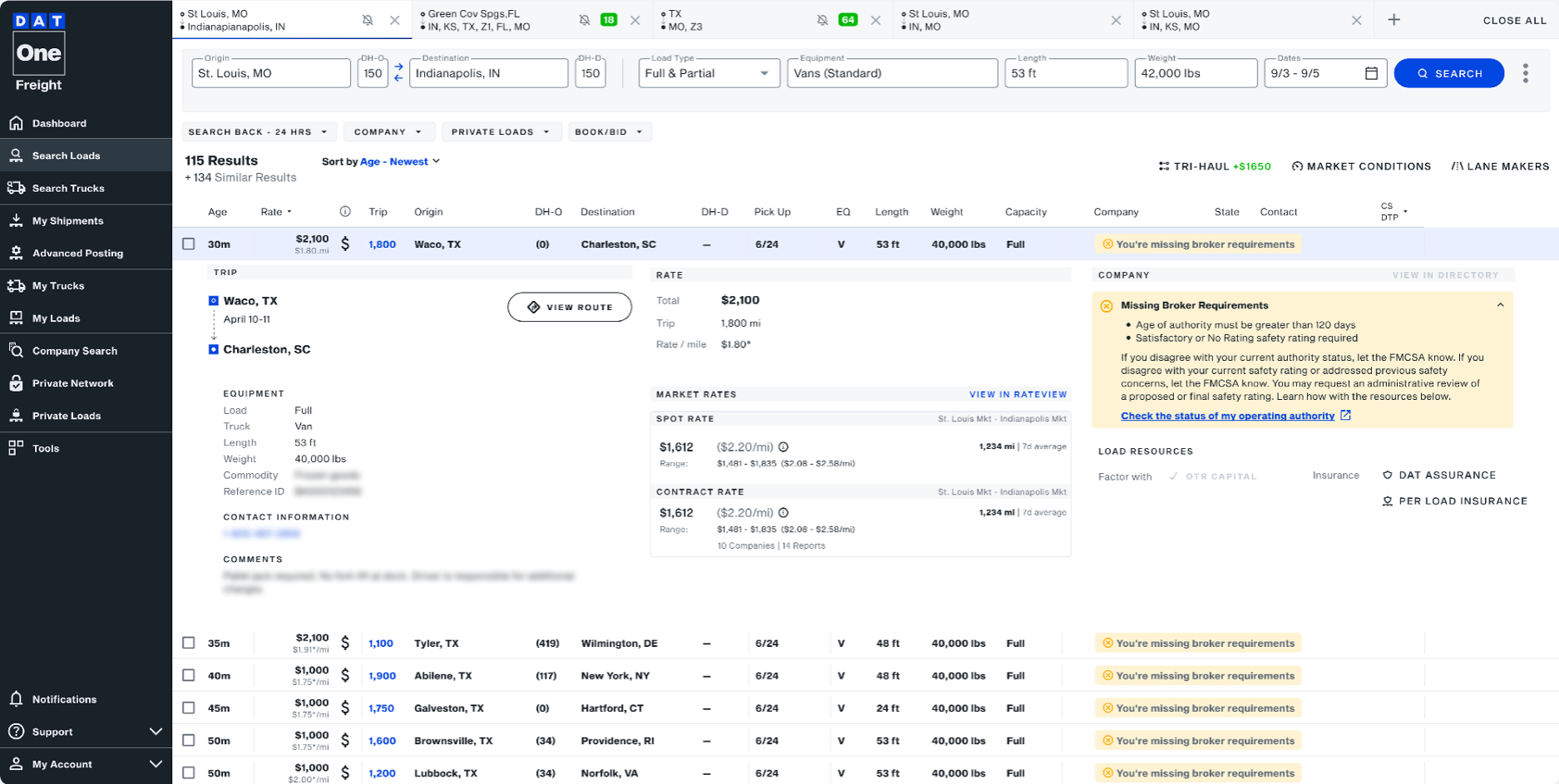Click dollar icon on Tyler, TX row
The image size is (1559, 784).
[345, 643]
